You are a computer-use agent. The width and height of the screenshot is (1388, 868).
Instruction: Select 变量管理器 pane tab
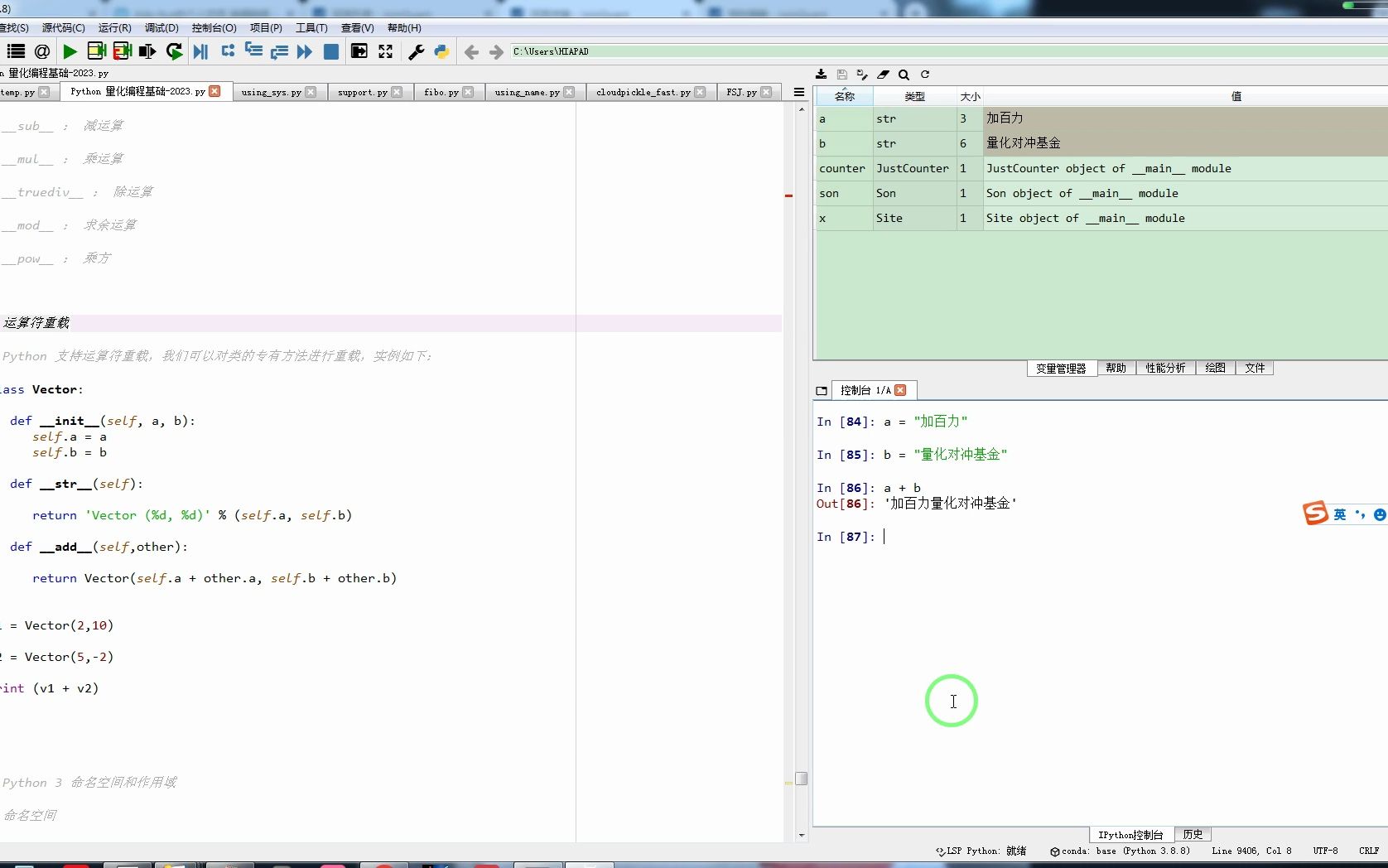pyautogui.click(x=1061, y=369)
